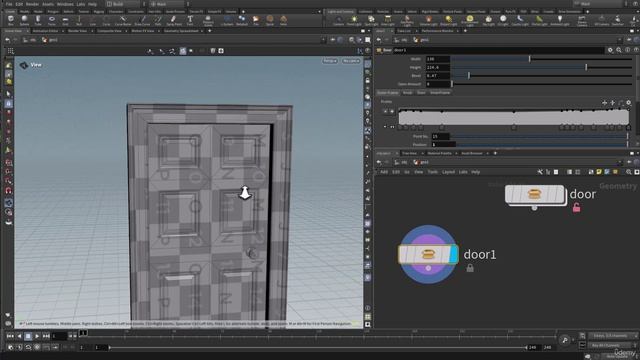Toggle the blue display flag on door1 node
This screenshot has width=640, height=360.
tap(453, 254)
